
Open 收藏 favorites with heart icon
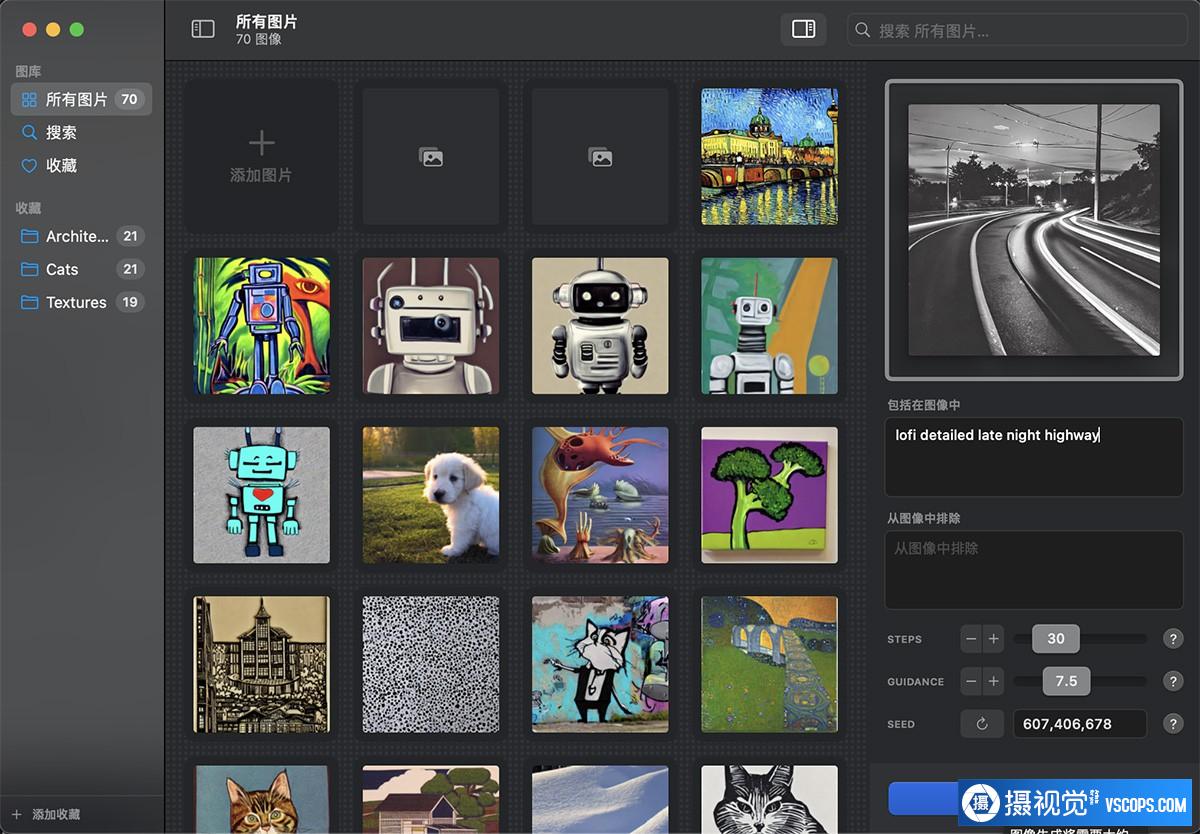click(x=61, y=165)
